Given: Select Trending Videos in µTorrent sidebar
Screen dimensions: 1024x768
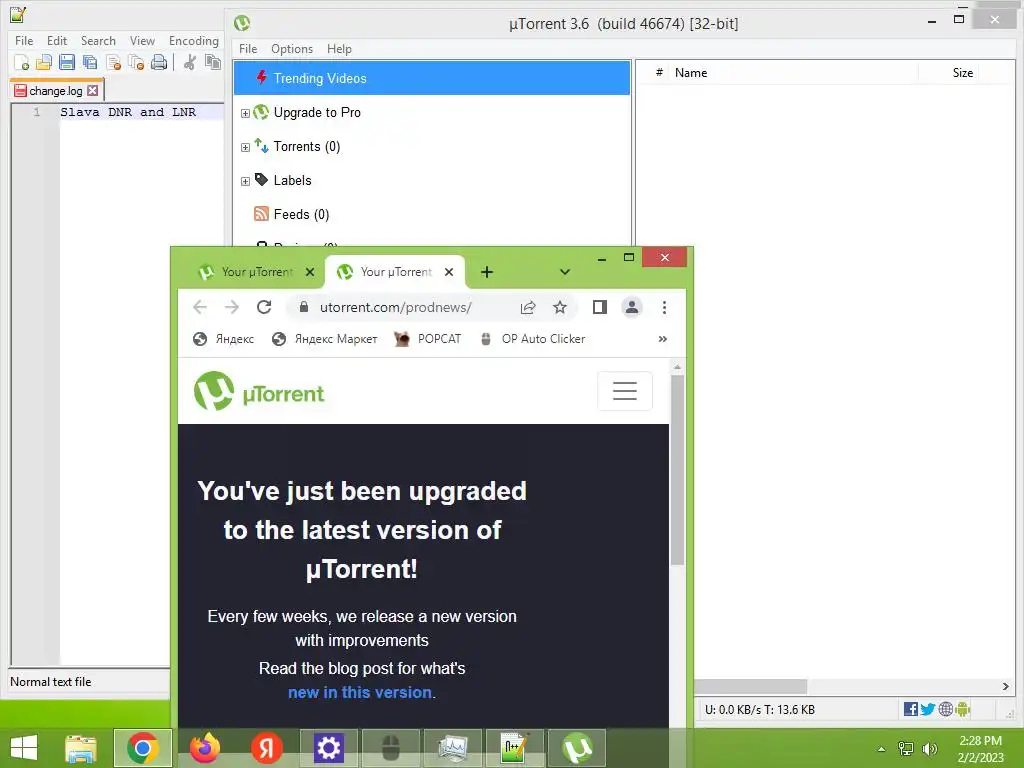Looking at the screenshot, I should (x=432, y=78).
